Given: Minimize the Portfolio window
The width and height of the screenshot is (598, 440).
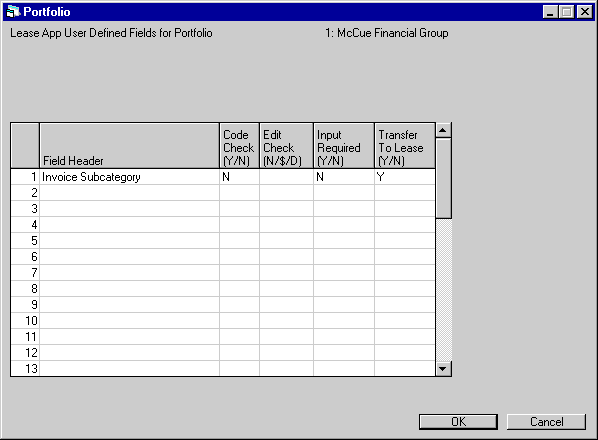Looking at the screenshot, I should click(550, 12).
